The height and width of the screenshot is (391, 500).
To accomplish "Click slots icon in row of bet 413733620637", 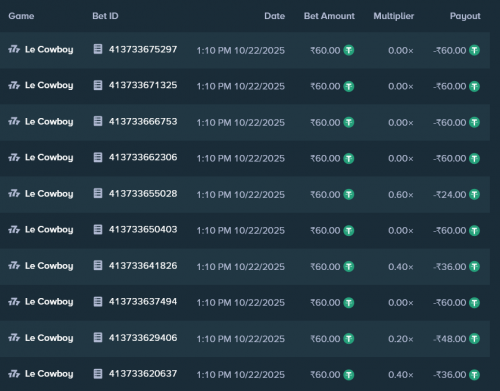I will pos(14,374).
